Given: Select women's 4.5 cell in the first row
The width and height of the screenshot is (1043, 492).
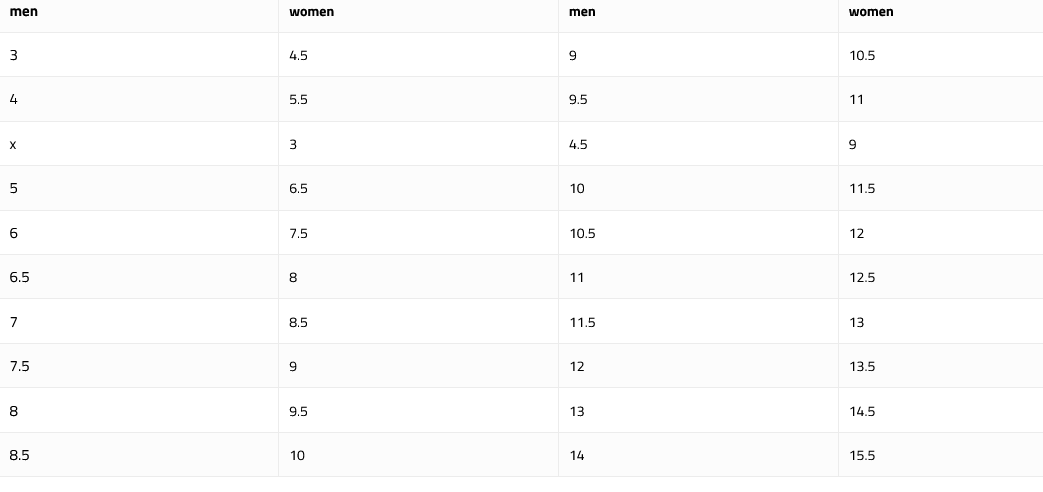Looking at the screenshot, I should pos(298,56).
